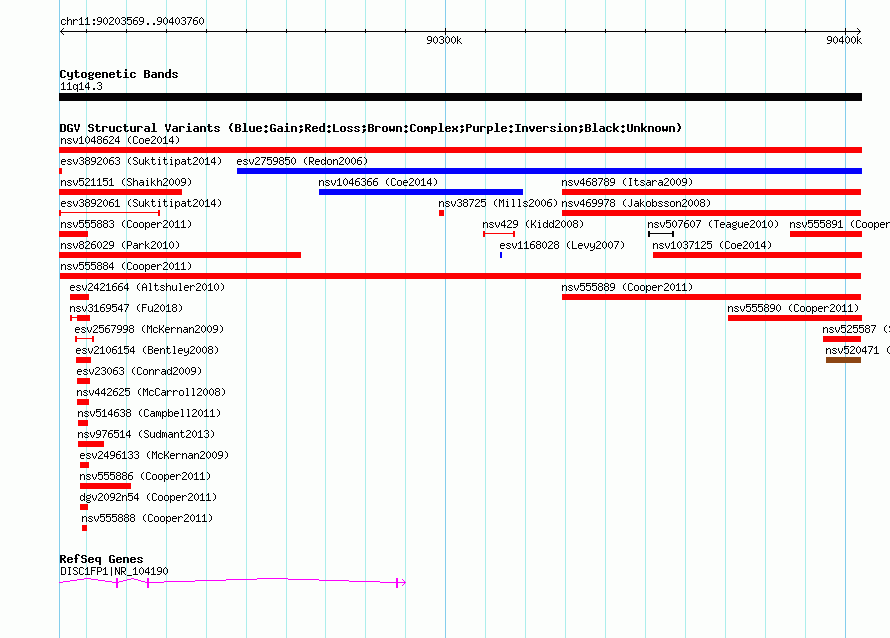The width and height of the screenshot is (890, 638).
Task: Click the nsv1048624 (Coe2014) variant label
Action: coord(120,140)
